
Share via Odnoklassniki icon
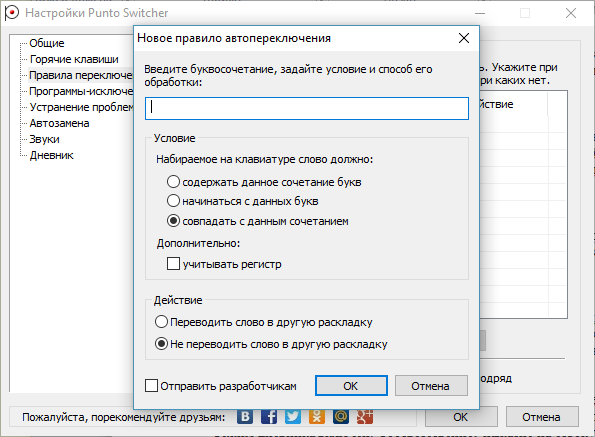coord(317,417)
